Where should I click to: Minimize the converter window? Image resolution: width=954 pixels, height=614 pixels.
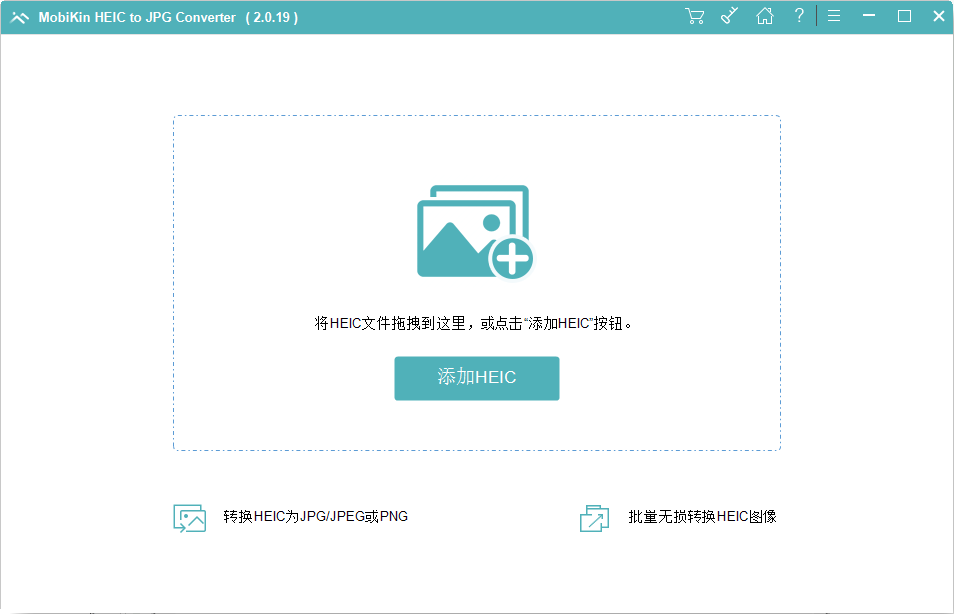click(x=869, y=16)
